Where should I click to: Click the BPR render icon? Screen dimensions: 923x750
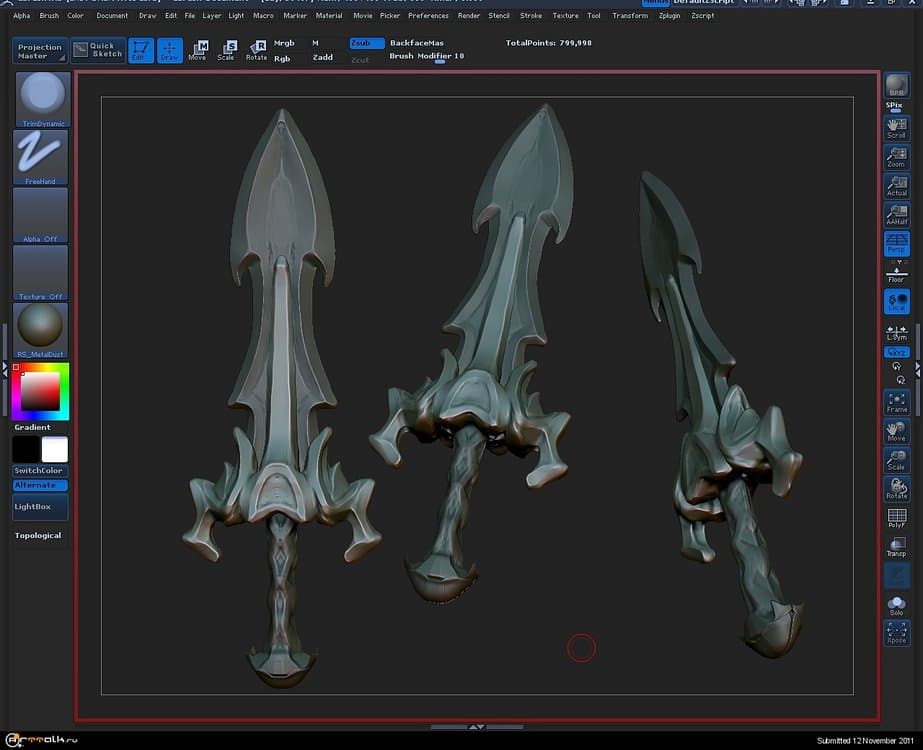pos(896,88)
